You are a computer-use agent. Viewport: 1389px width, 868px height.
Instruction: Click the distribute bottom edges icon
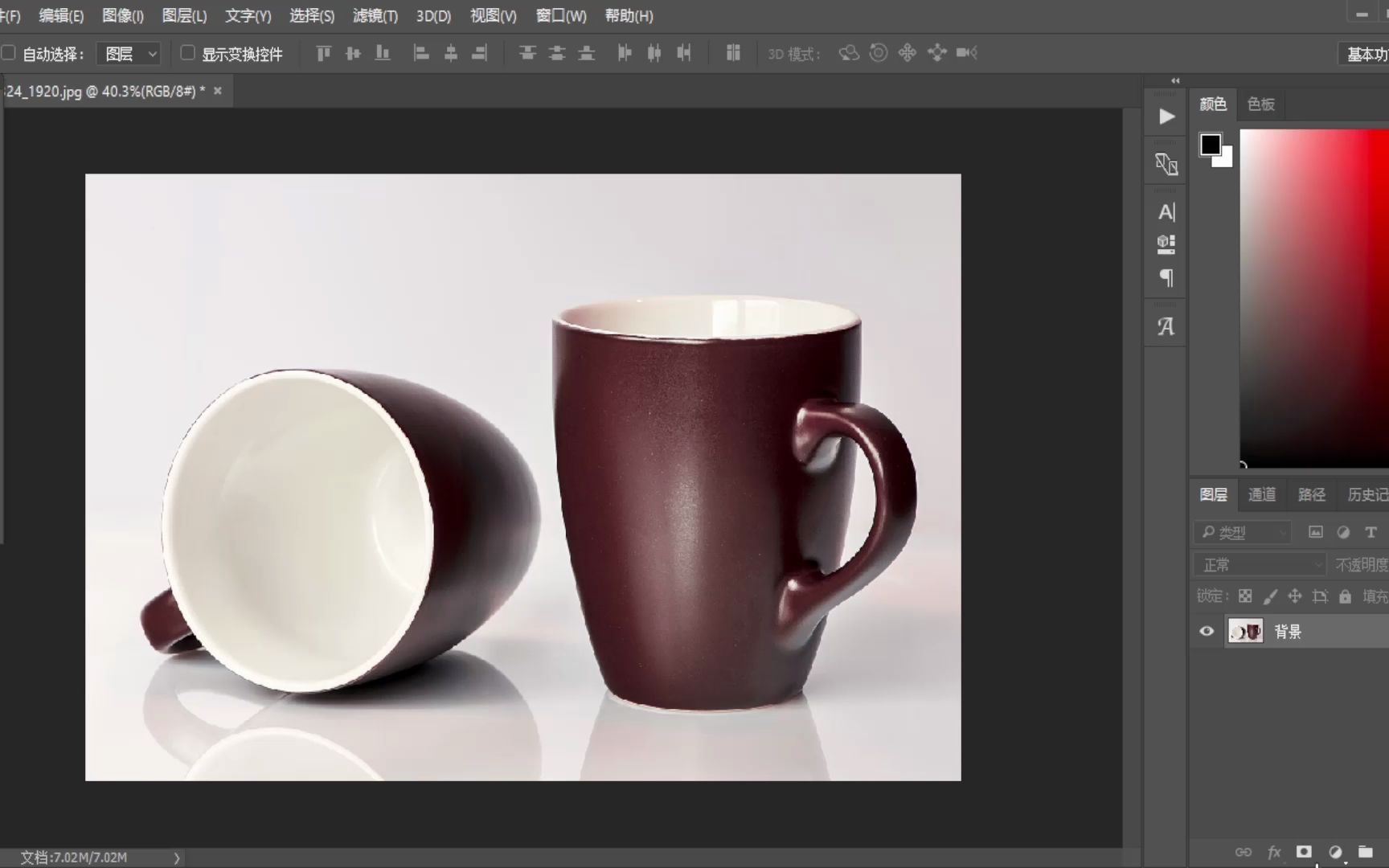point(587,53)
